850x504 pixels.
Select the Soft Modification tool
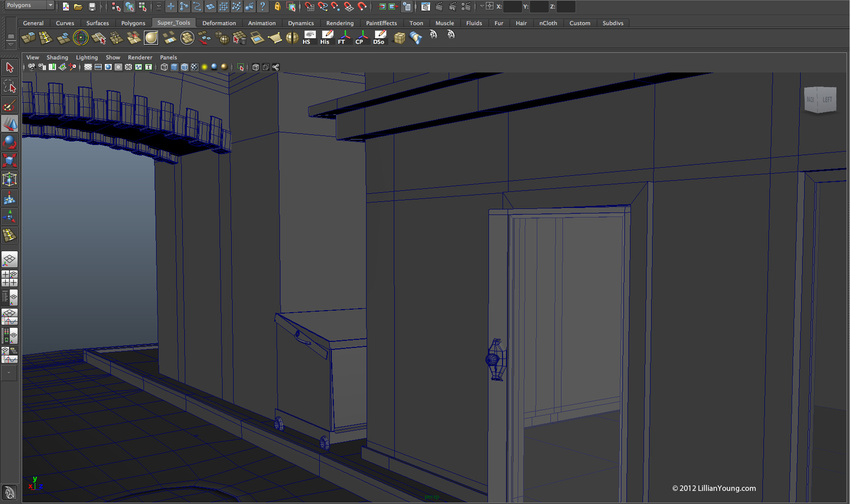coord(9,198)
